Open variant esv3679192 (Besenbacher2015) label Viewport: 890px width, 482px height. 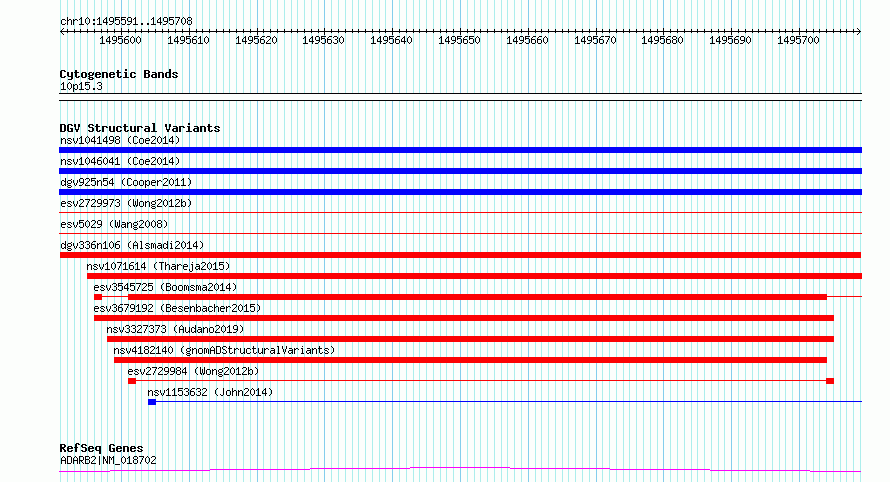[177, 308]
